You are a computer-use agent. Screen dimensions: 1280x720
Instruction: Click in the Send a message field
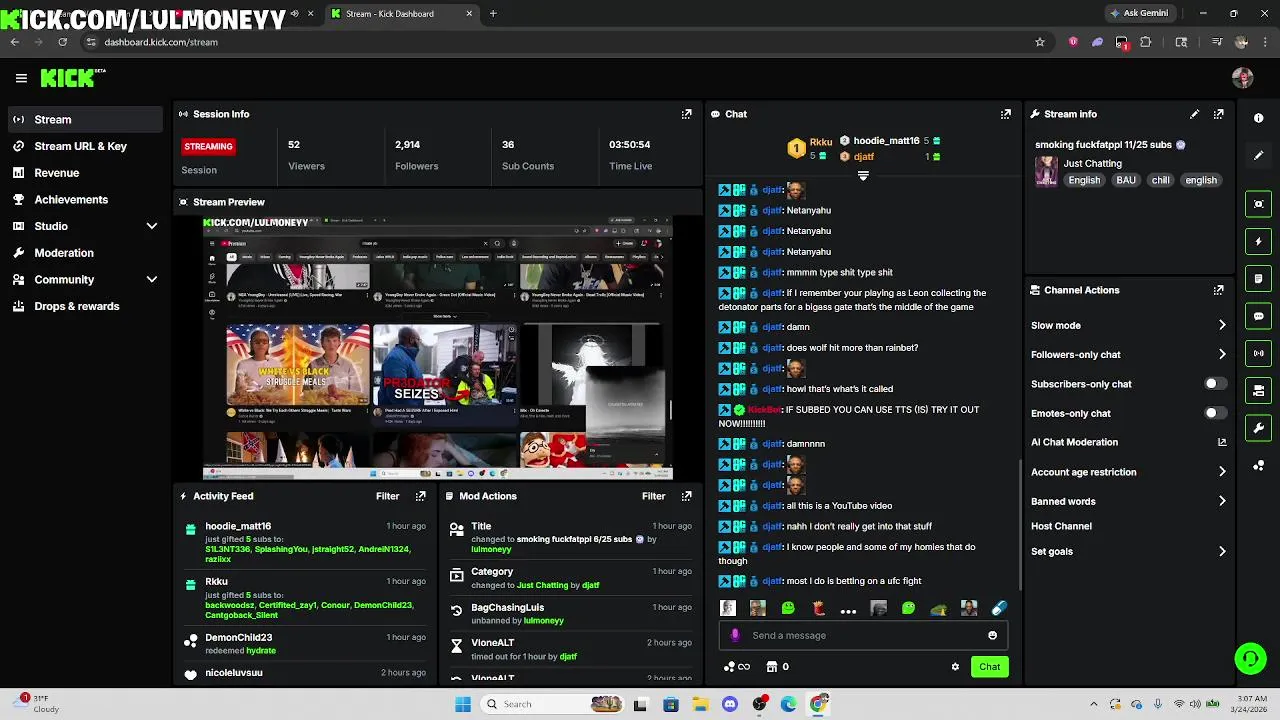coord(863,635)
